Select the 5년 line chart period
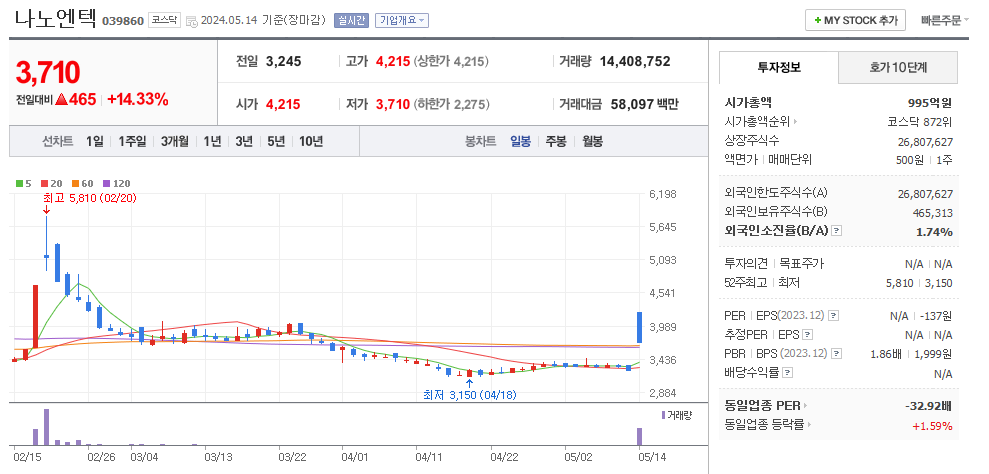 (x=276, y=141)
